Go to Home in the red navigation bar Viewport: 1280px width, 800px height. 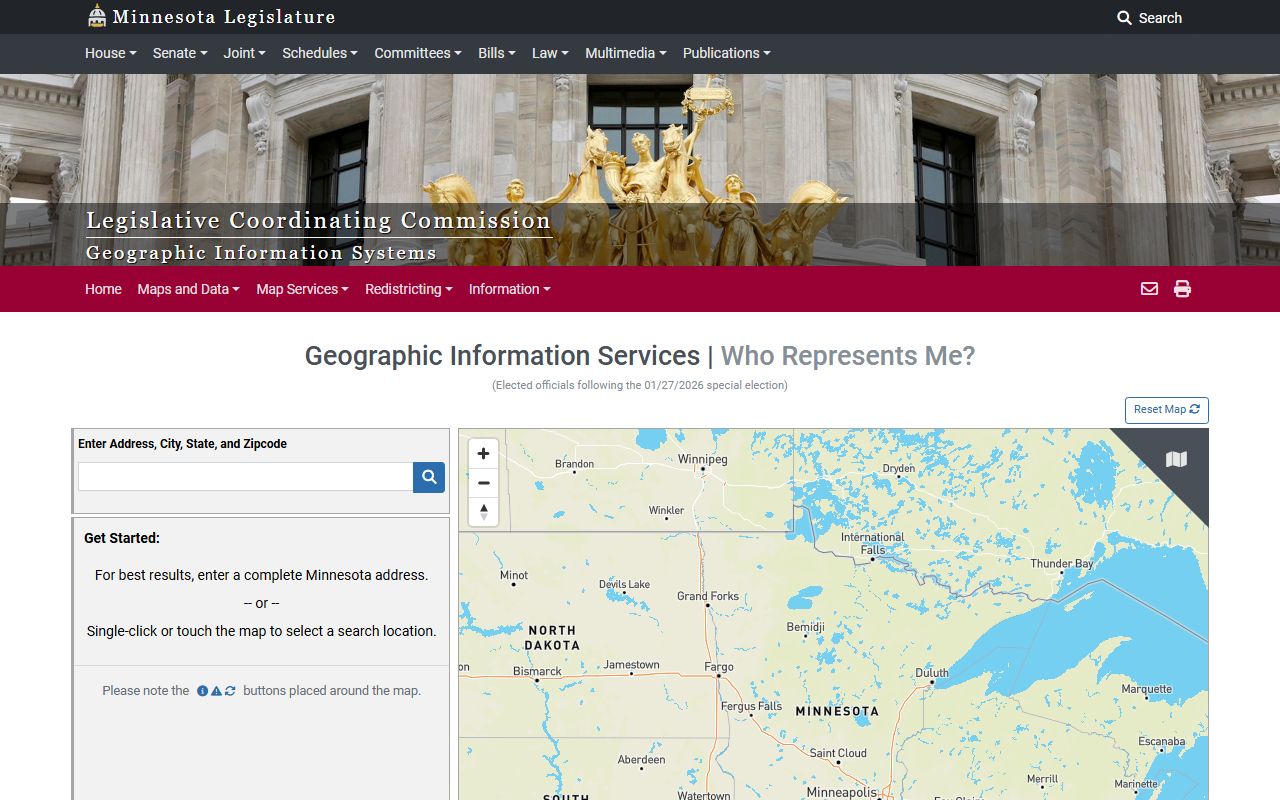tap(103, 289)
